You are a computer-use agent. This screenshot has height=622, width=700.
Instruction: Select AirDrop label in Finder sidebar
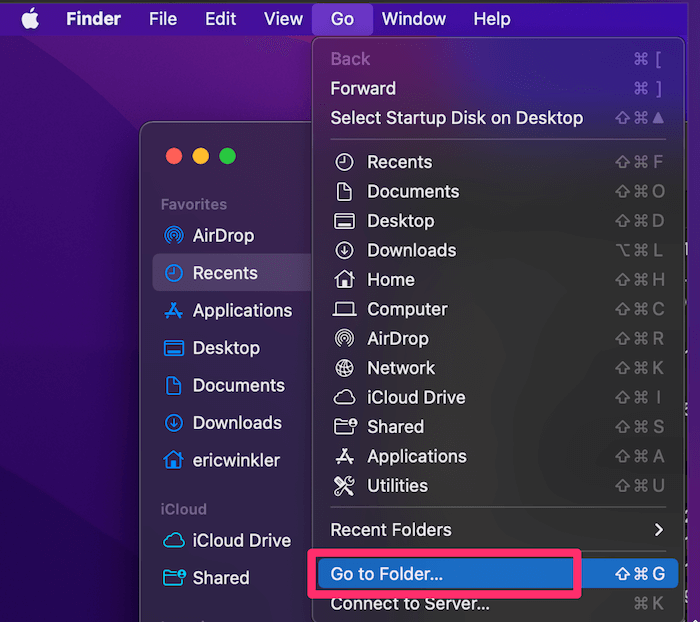click(x=223, y=235)
